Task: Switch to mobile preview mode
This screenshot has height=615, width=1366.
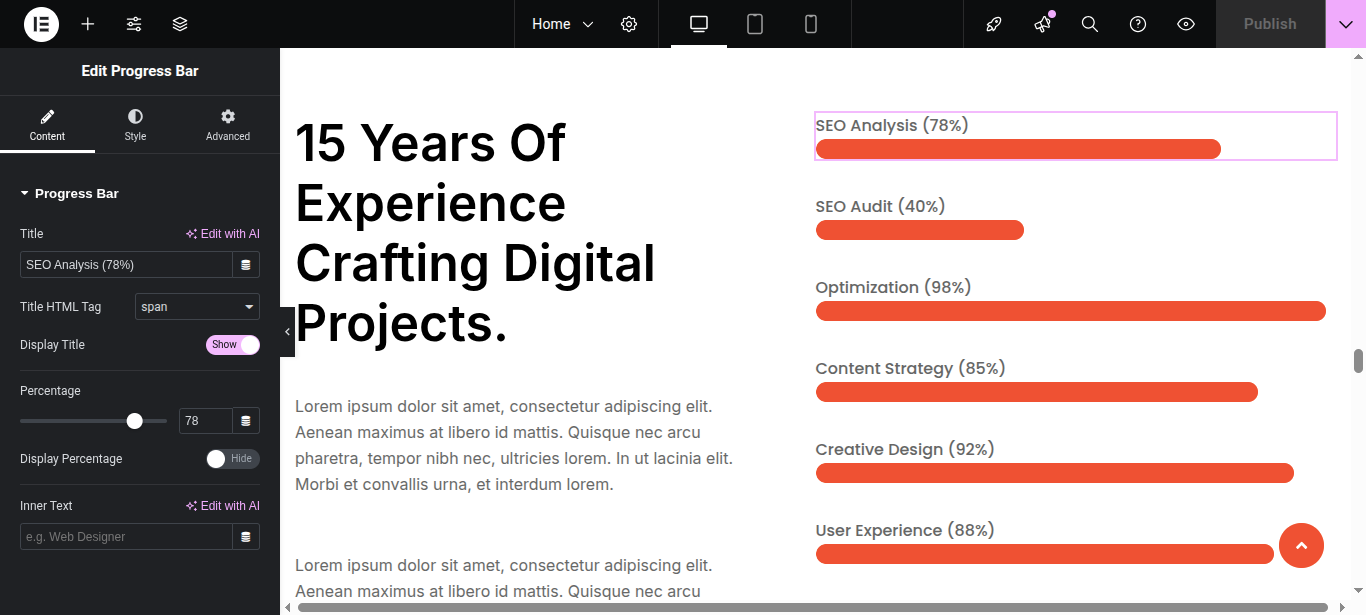Action: [811, 24]
